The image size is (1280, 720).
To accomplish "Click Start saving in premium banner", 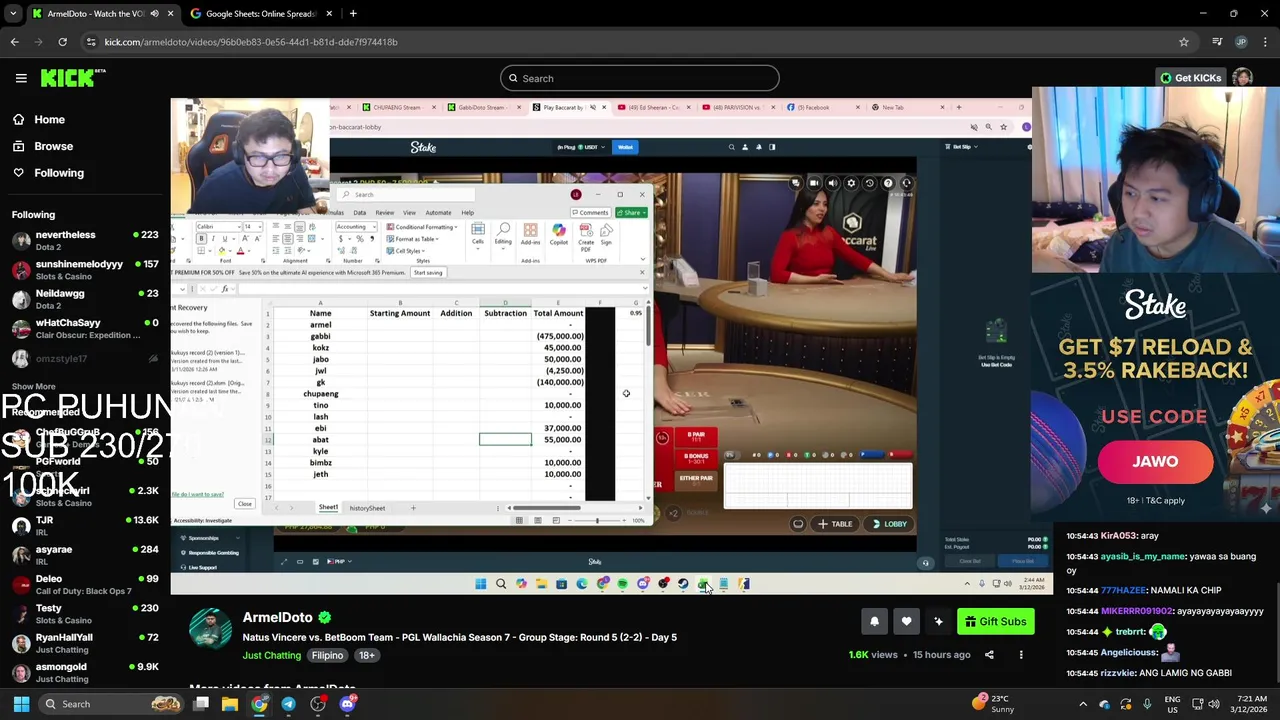I will click(427, 273).
